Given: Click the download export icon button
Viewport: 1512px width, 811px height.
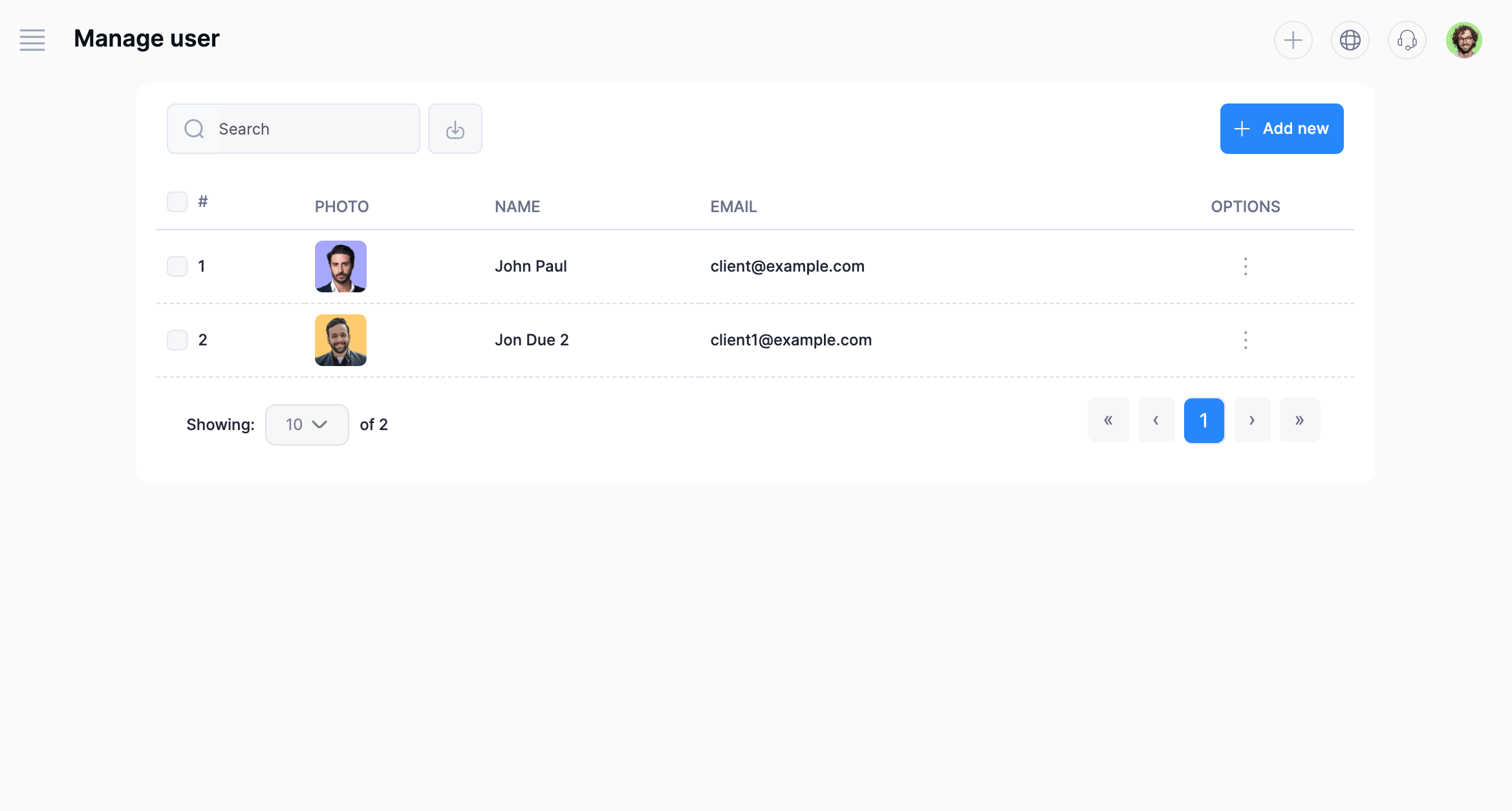Looking at the screenshot, I should click(x=455, y=129).
